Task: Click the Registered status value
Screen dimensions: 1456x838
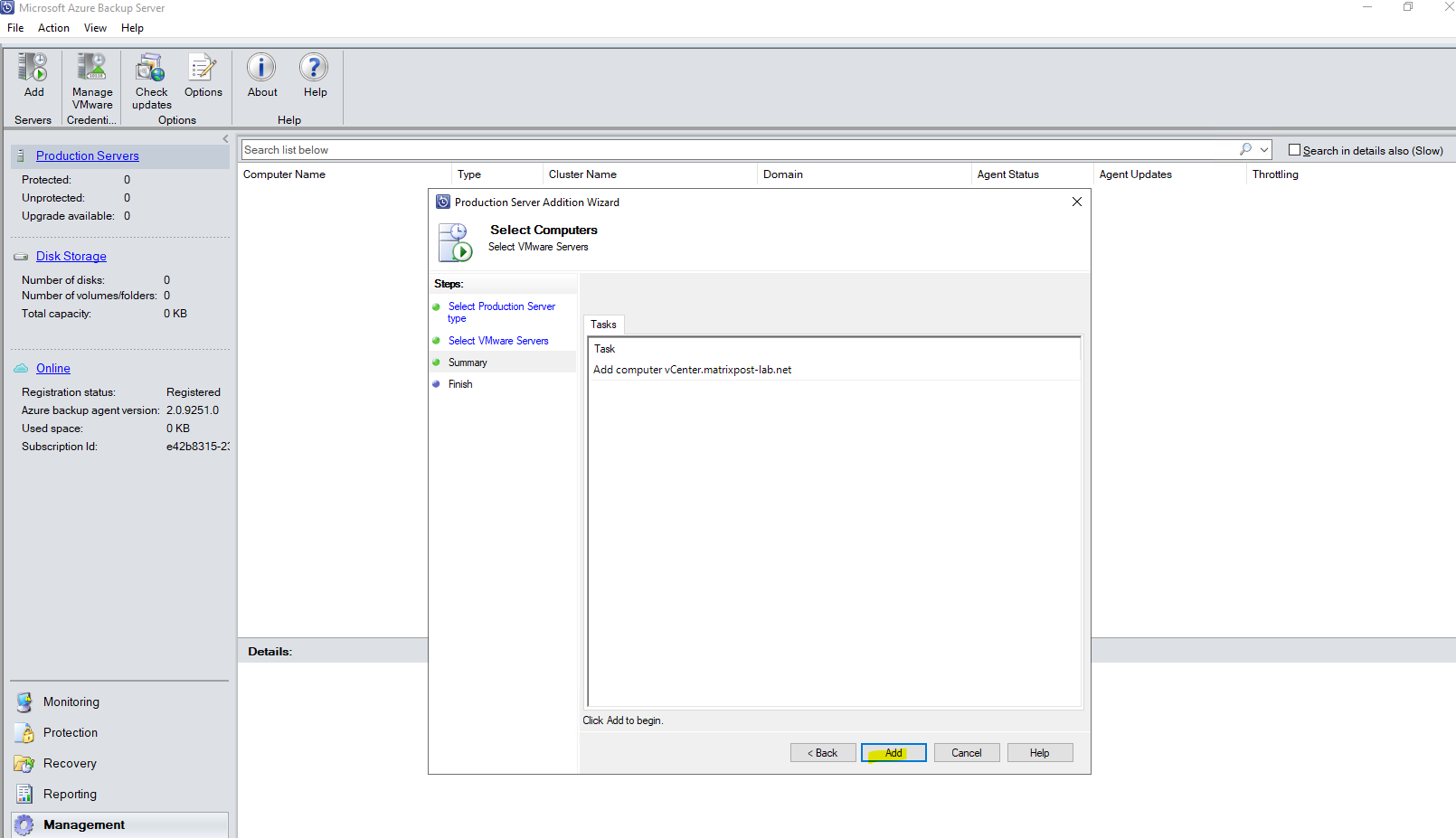Action: [x=194, y=392]
